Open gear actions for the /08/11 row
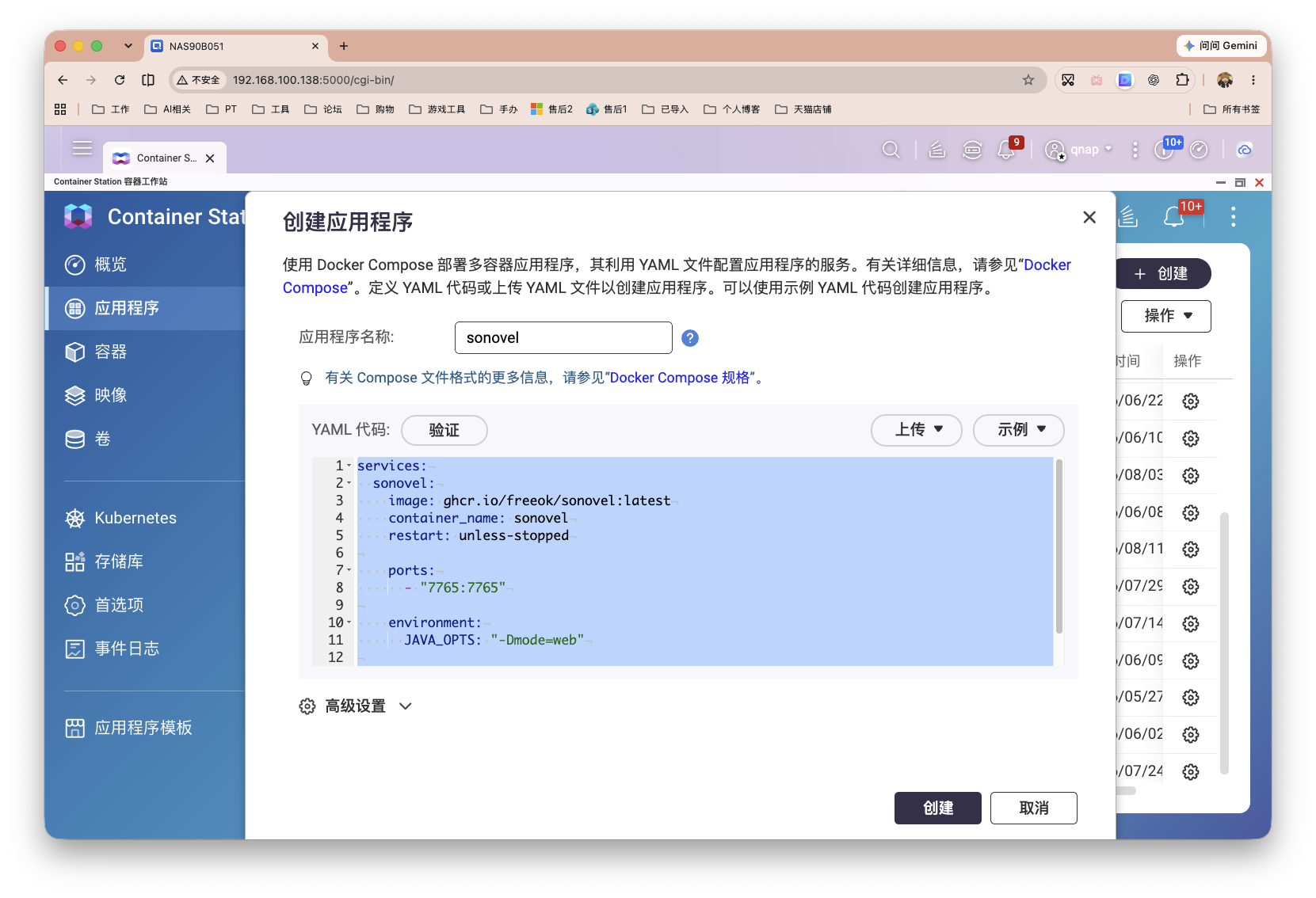1316x898 pixels. point(1190,550)
